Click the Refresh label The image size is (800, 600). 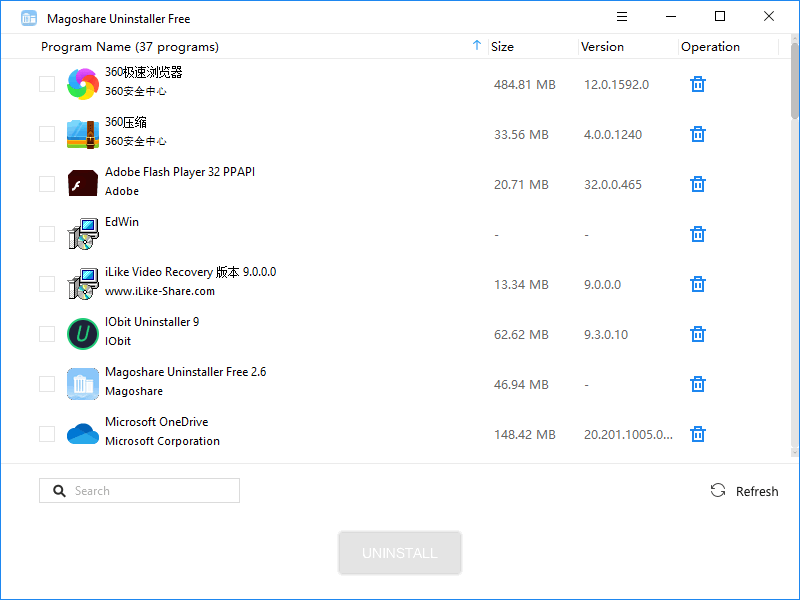point(757,491)
